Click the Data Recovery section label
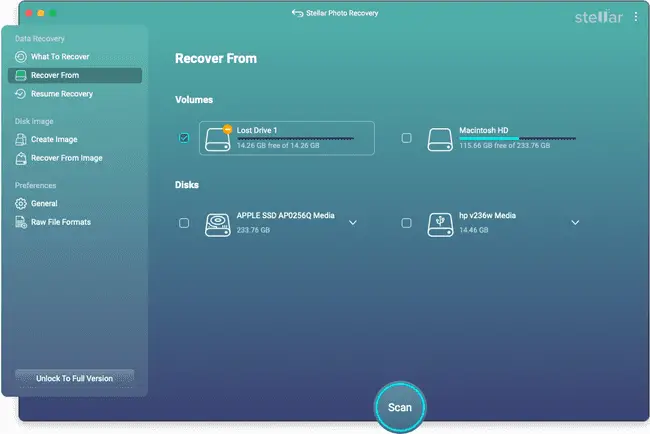The image size is (650, 434). click(40, 39)
